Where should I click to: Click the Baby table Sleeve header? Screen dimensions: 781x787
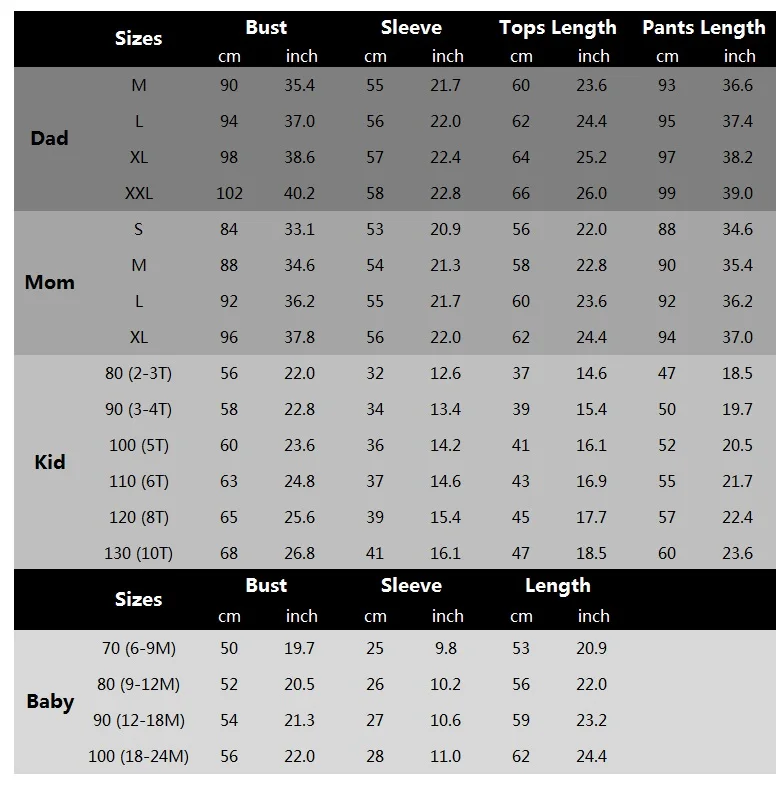click(x=411, y=585)
